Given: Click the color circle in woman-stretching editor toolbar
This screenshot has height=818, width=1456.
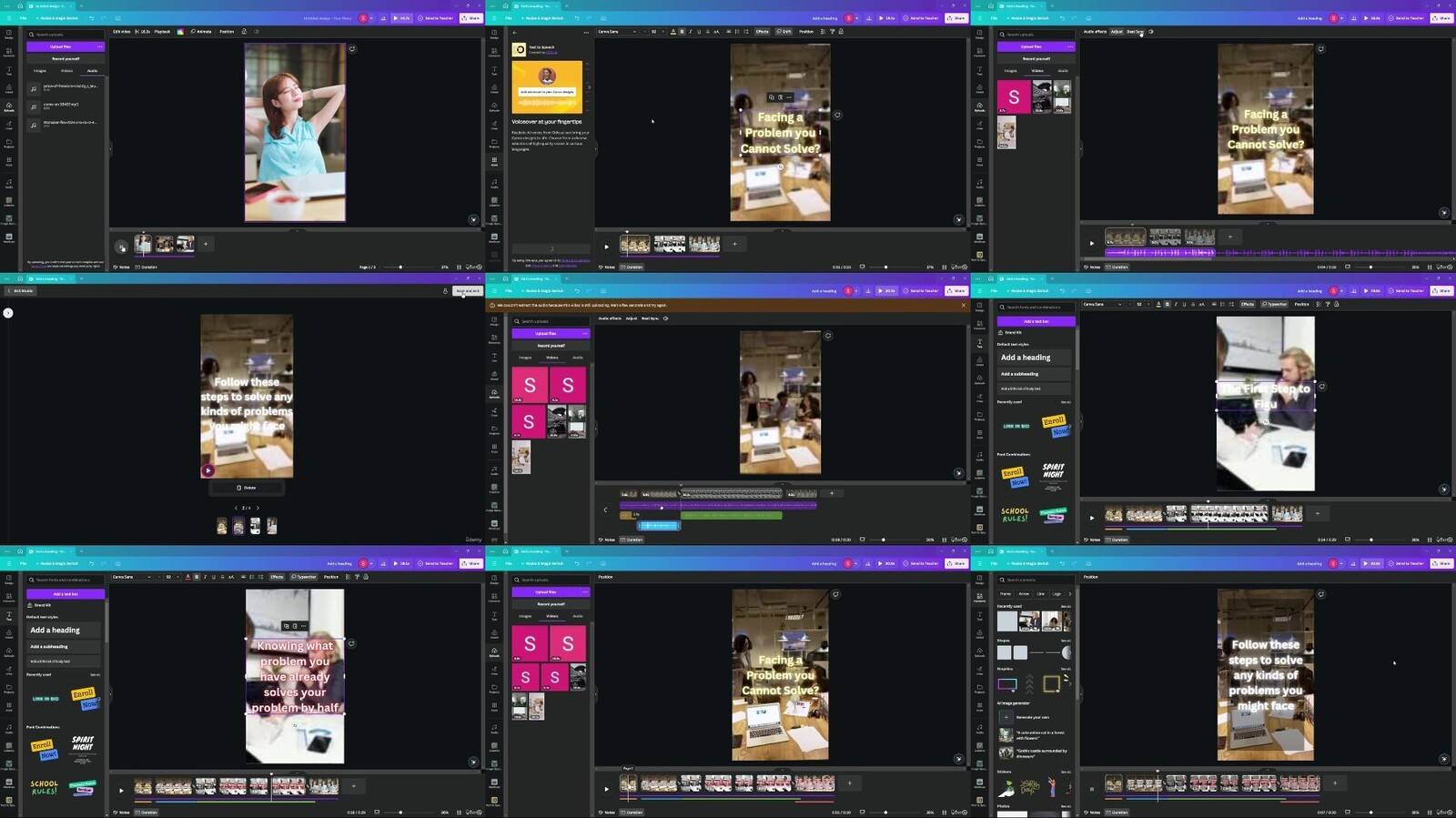Looking at the screenshot, I should point(180,32).
